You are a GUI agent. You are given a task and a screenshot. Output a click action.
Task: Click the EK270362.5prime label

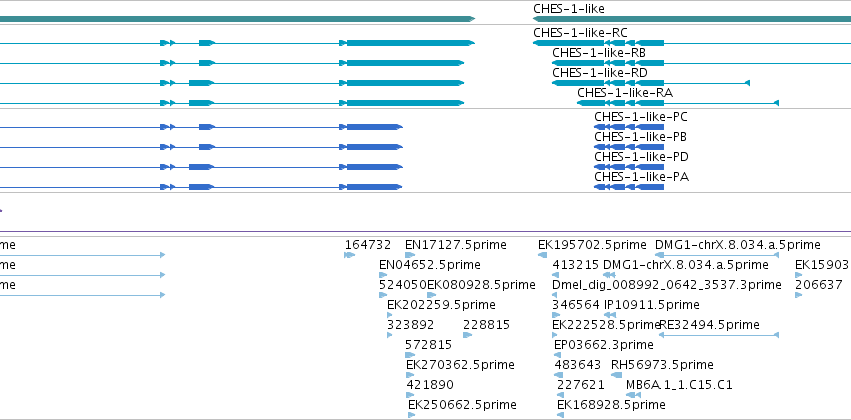point(460,366)
